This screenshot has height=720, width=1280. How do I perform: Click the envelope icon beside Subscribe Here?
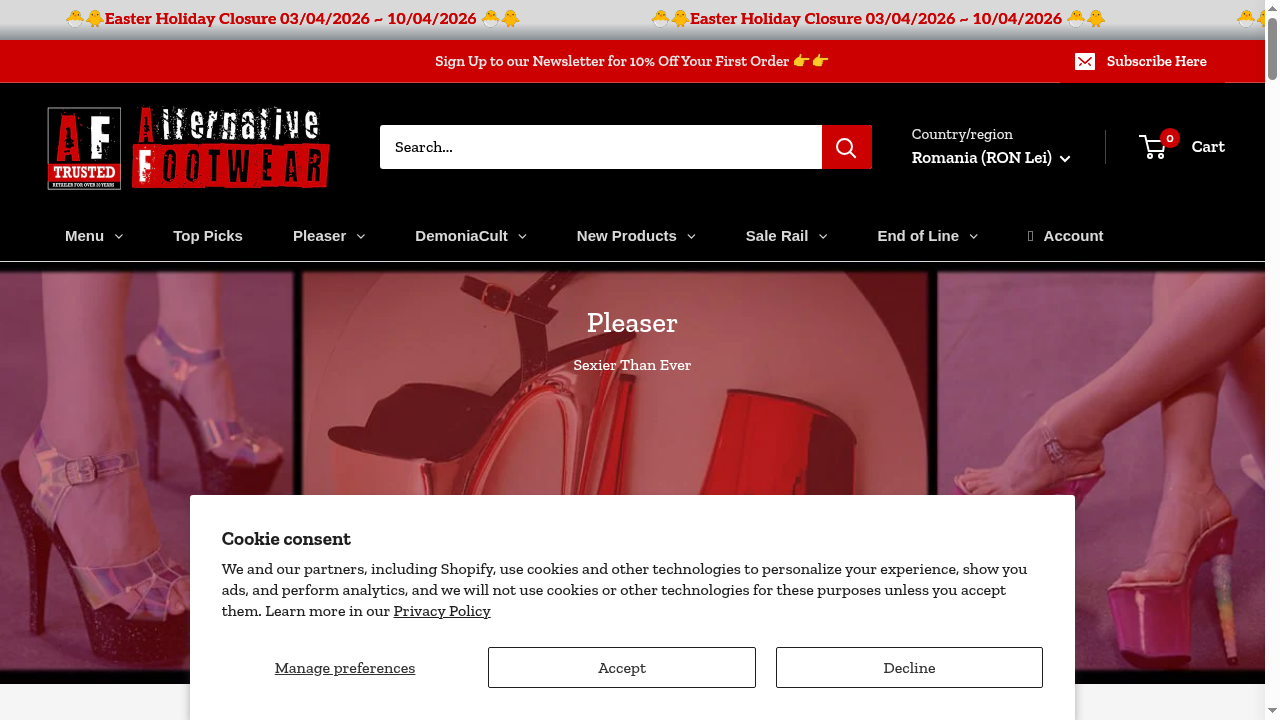click(x=1085, y=62)
